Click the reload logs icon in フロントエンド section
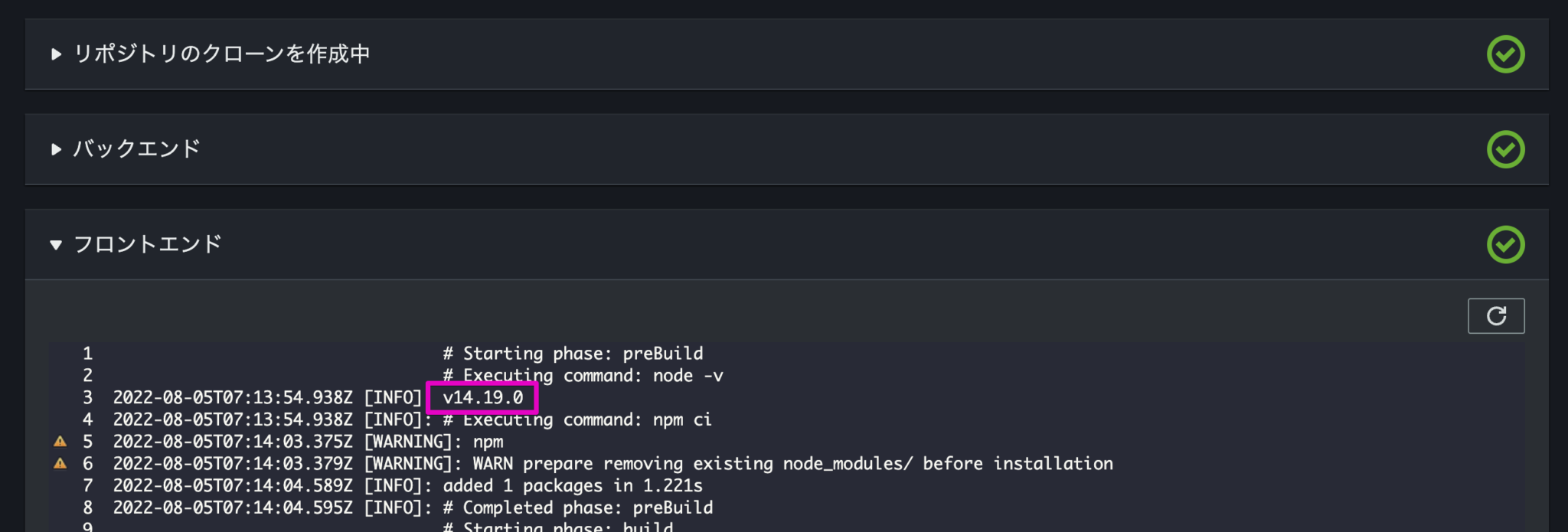This screenshot has width=1568, height=532. 1496,315
